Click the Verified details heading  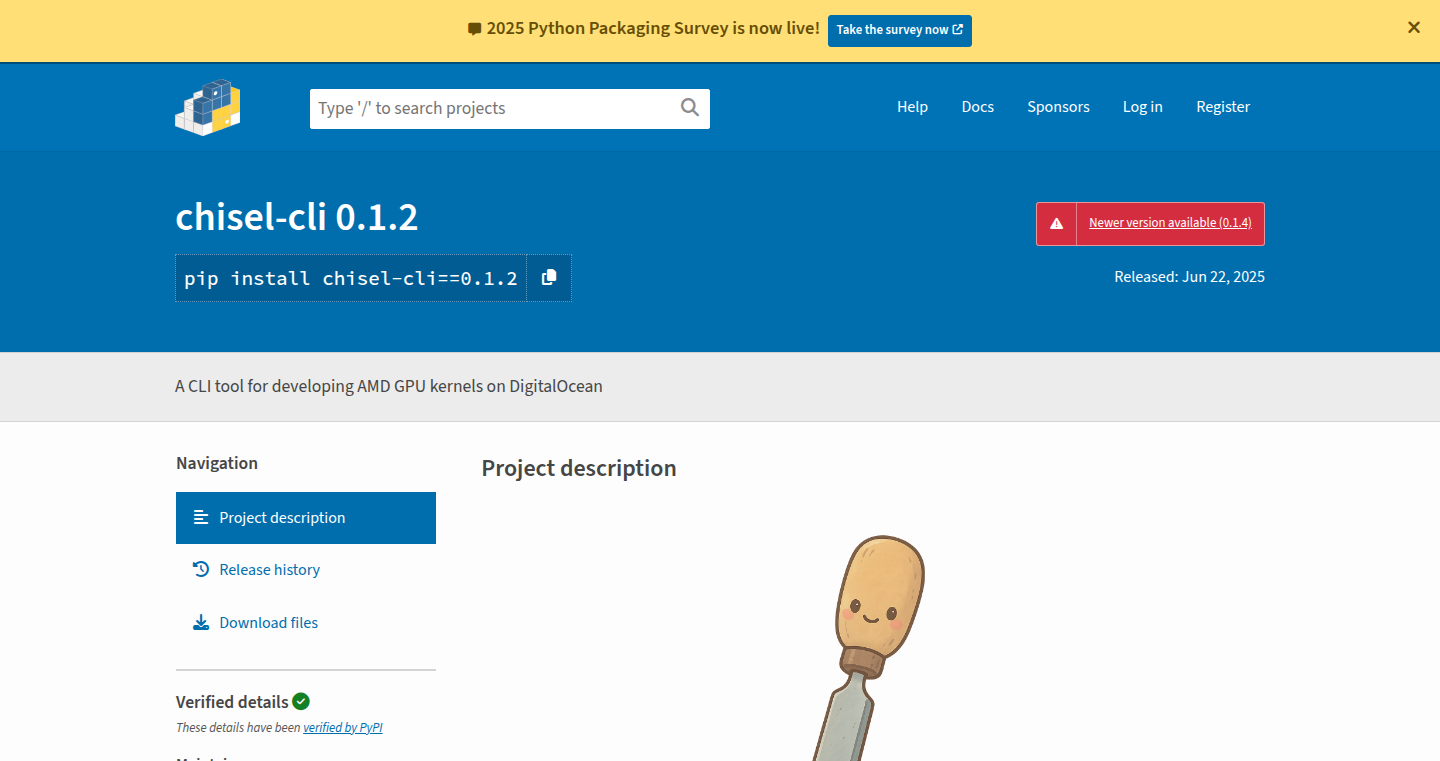232,702
